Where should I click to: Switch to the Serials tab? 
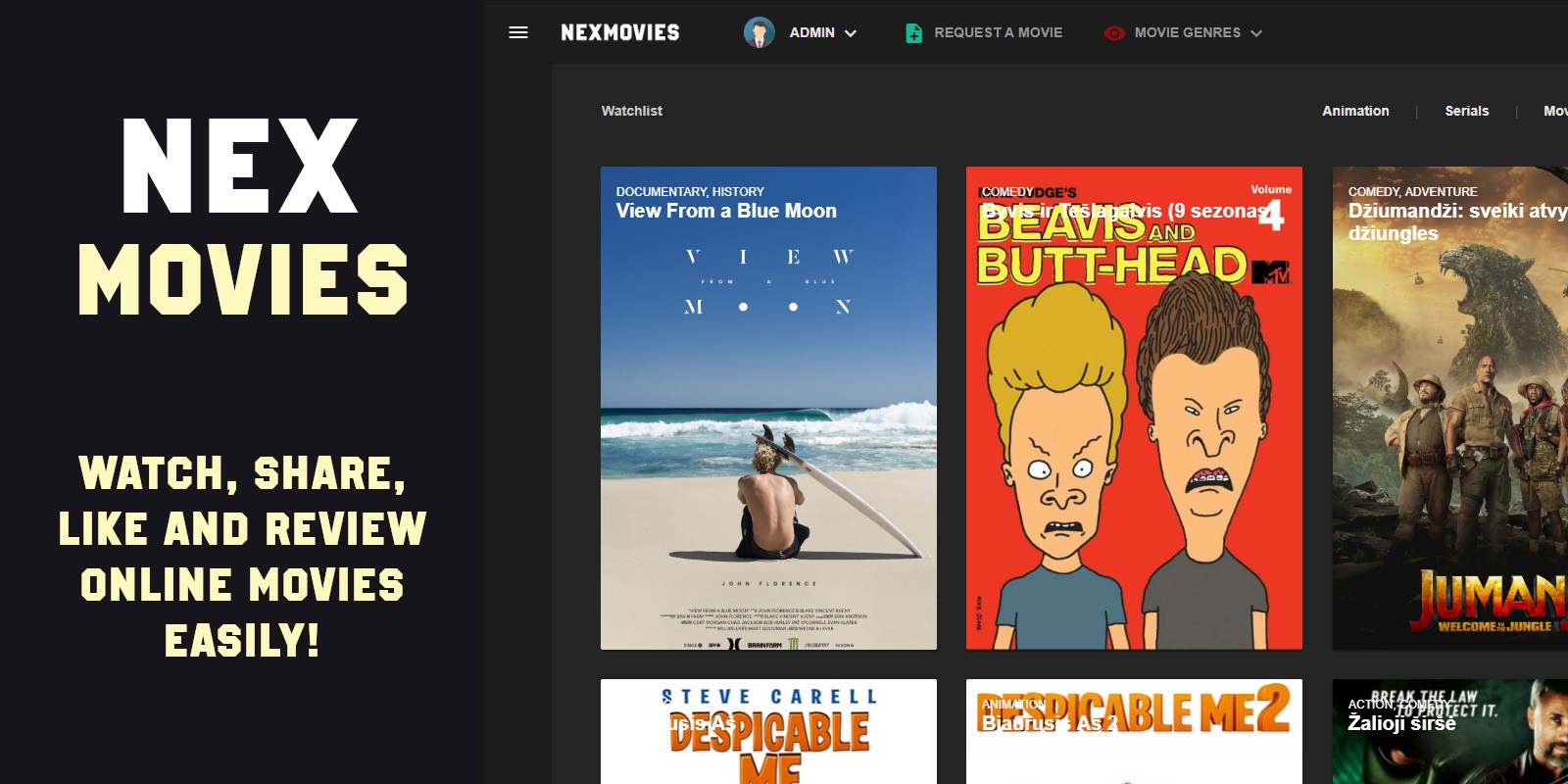(1467, 111)
